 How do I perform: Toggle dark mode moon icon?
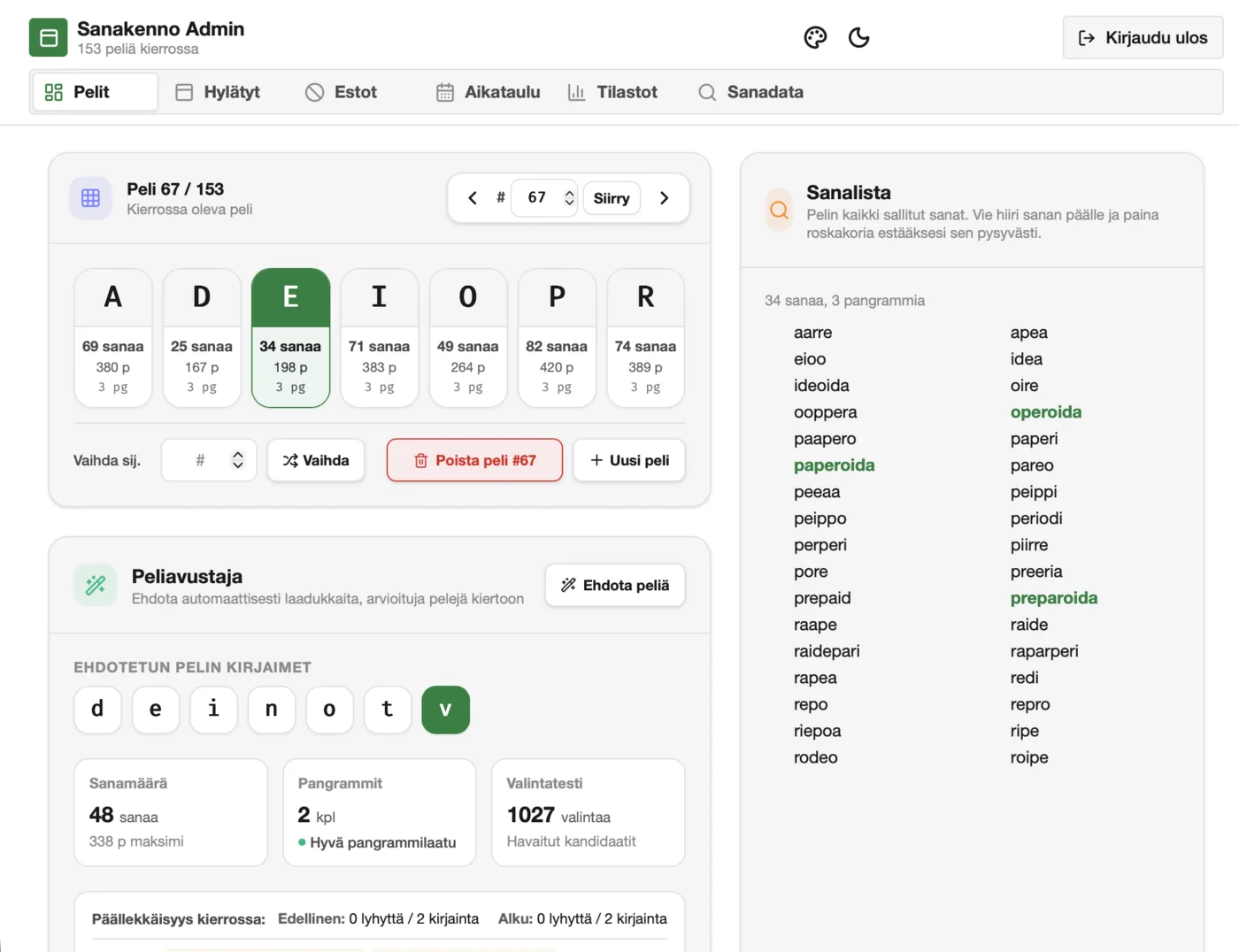(858, 37)
